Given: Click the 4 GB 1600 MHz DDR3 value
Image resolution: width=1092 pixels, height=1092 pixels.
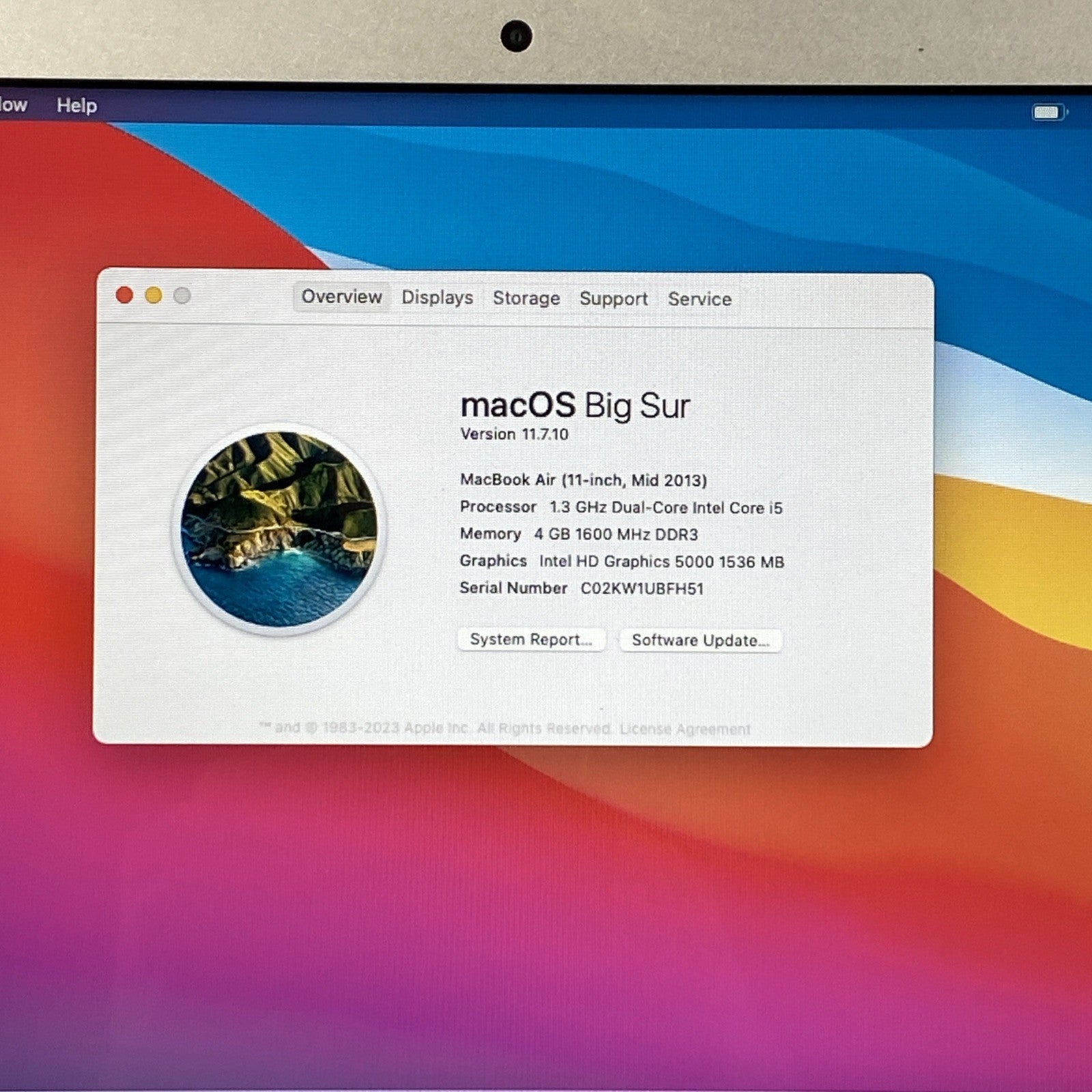Looking at the screenshot, I should (x=616, y=534).
